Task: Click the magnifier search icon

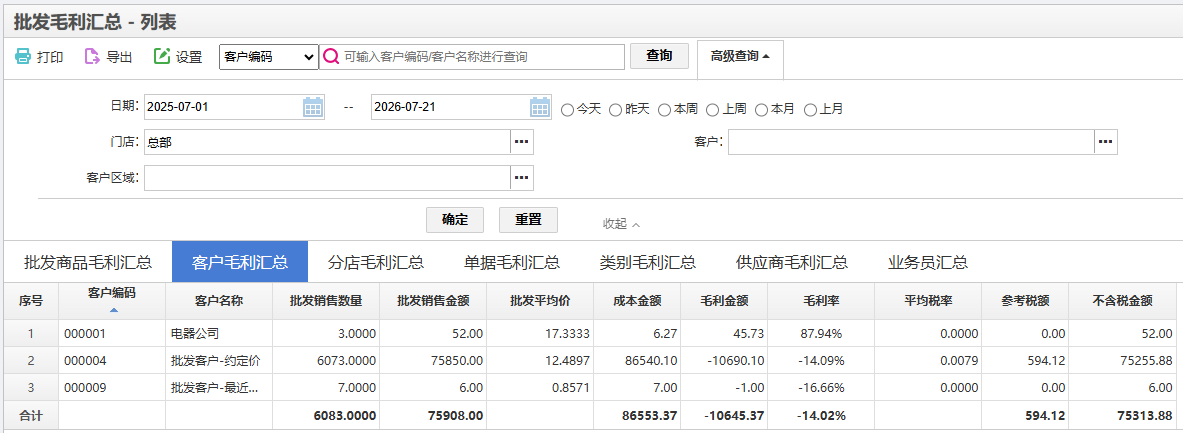Action: [330, 57]
